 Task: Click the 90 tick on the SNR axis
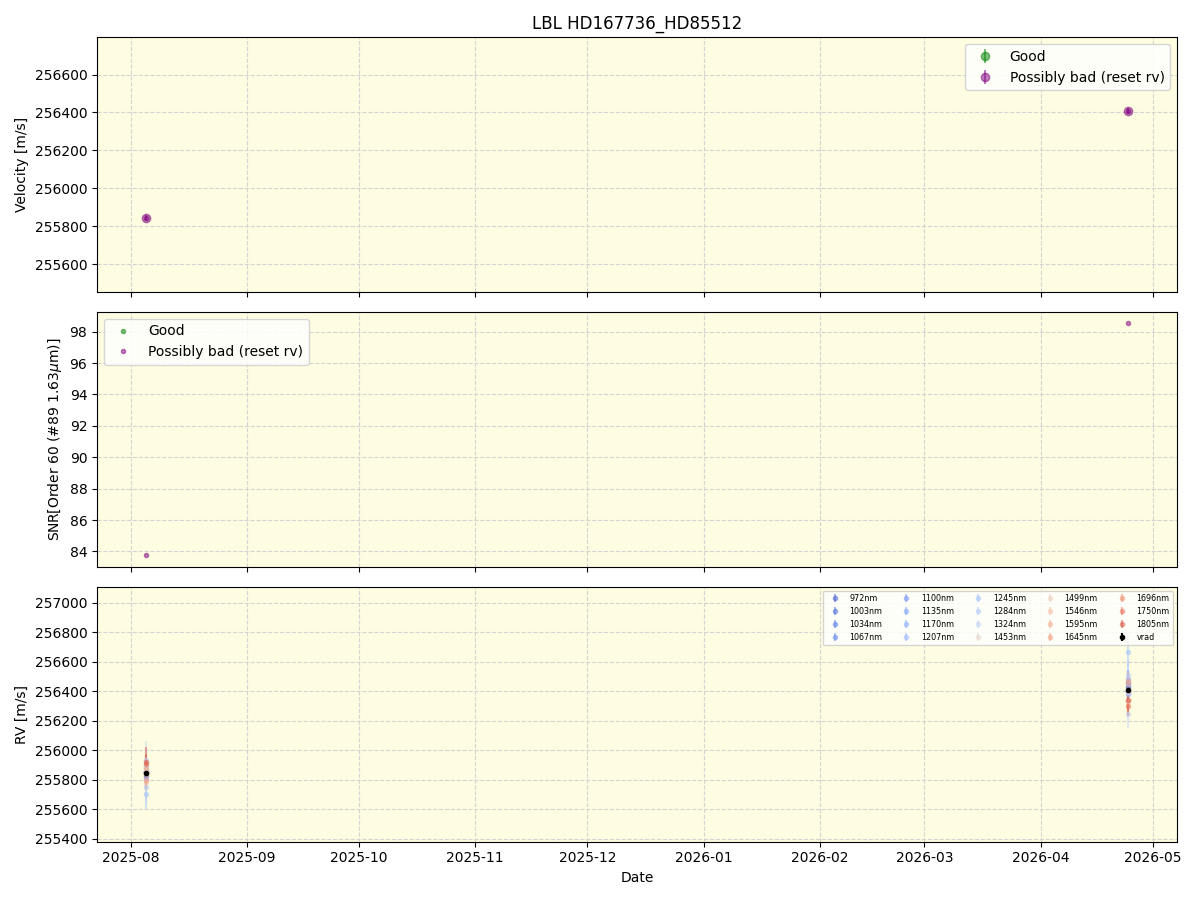tap(80, 458)
